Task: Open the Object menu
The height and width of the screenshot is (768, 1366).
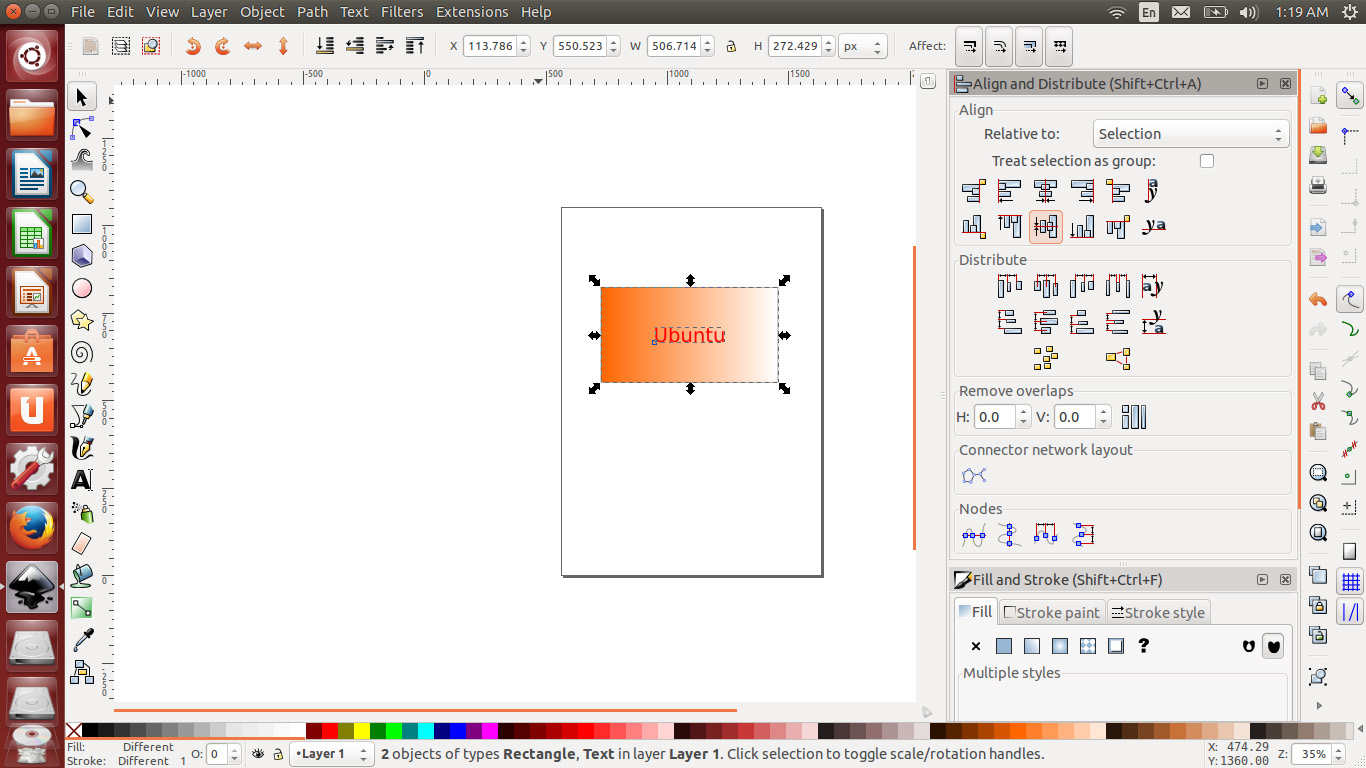Action: 262,12
